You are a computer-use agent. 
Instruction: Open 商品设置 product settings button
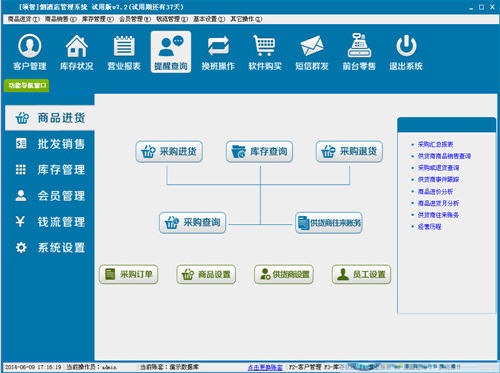coord(206,274)
